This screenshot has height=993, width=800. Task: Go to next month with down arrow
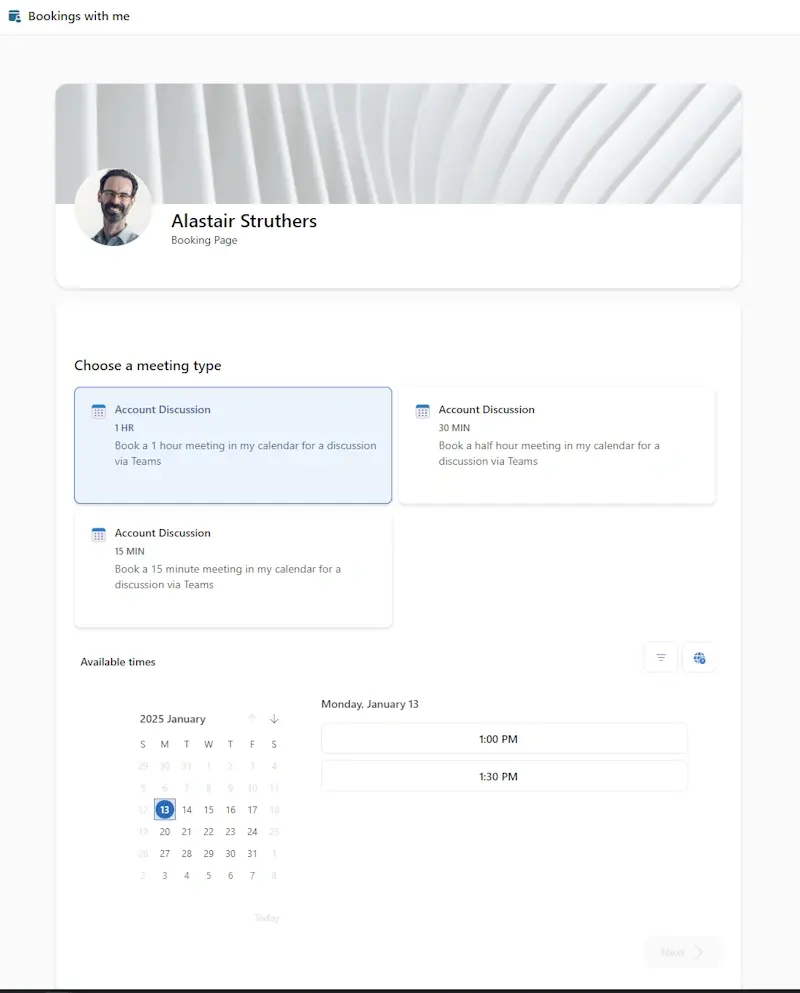click(x=274, y=719)
